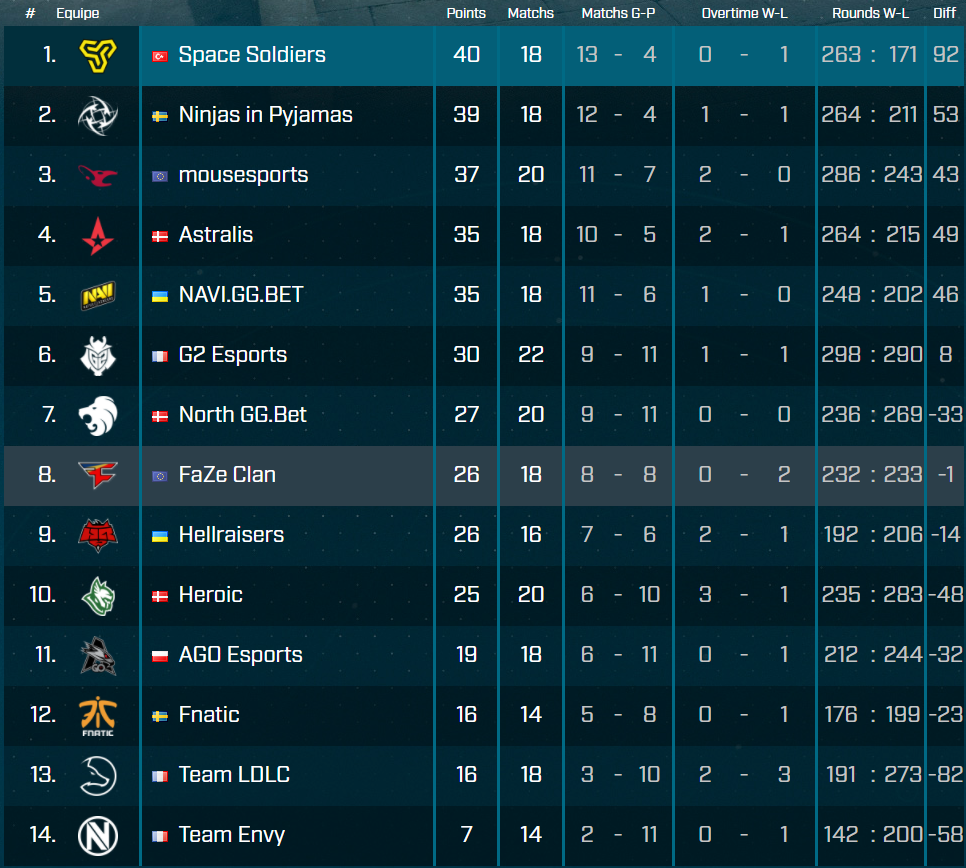The image size is (966, 868).
Task: Sort by the Points column header
Action: point(466,13)
